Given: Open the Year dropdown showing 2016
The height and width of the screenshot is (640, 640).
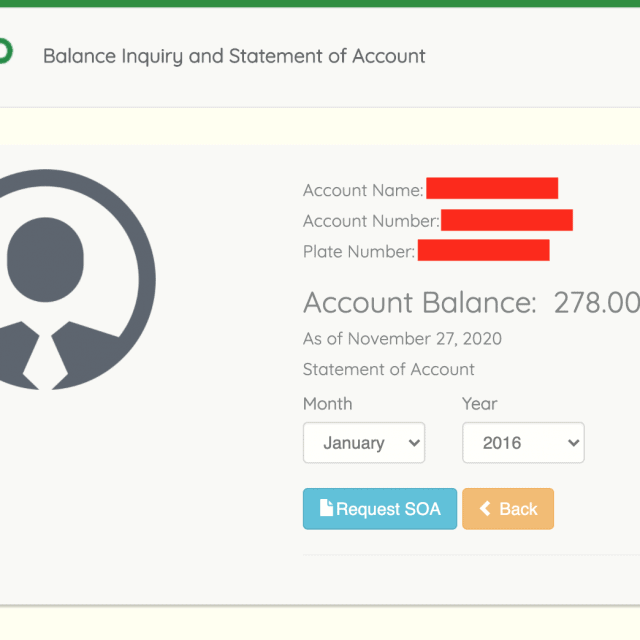Looking at the screenshot, I should 522,443.
